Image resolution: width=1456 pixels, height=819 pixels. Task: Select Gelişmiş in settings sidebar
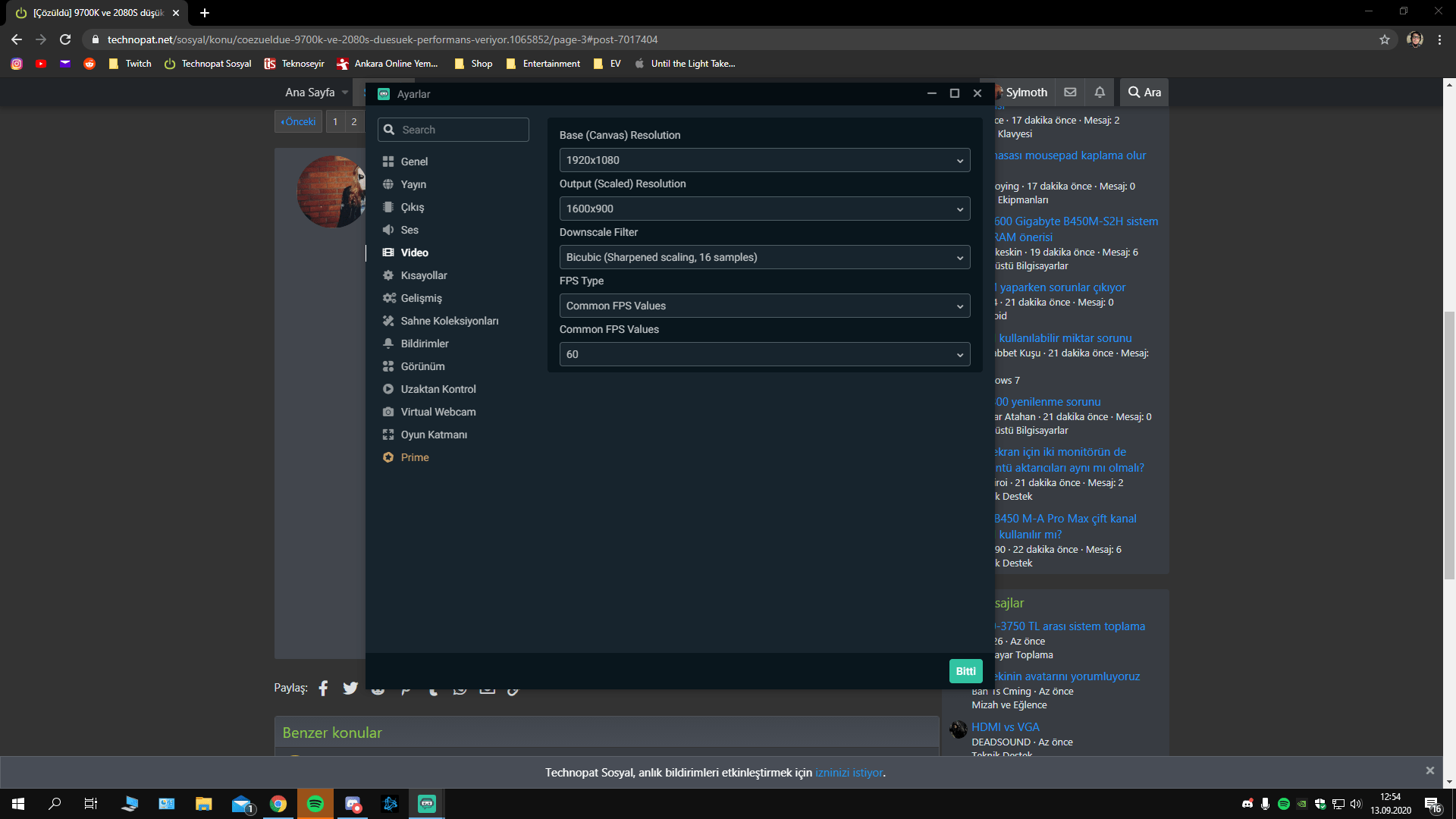point(421,298)
